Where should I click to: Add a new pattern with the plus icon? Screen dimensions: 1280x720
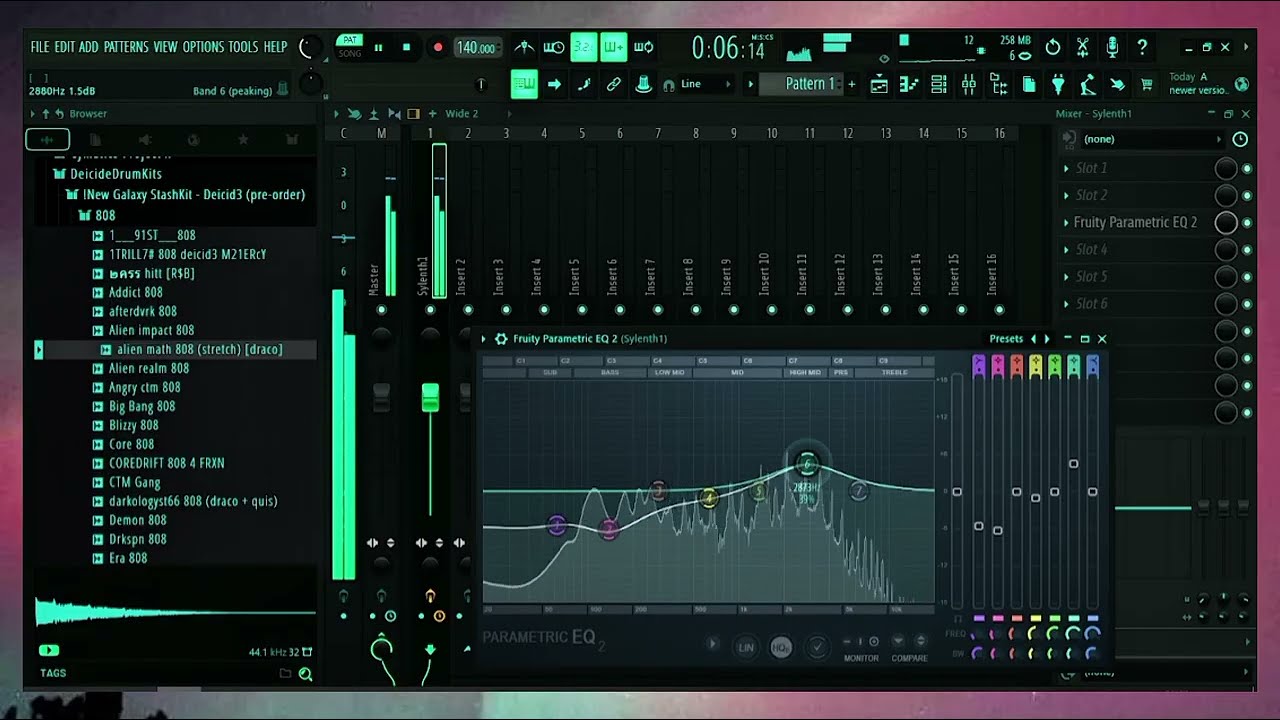point(852,84)
